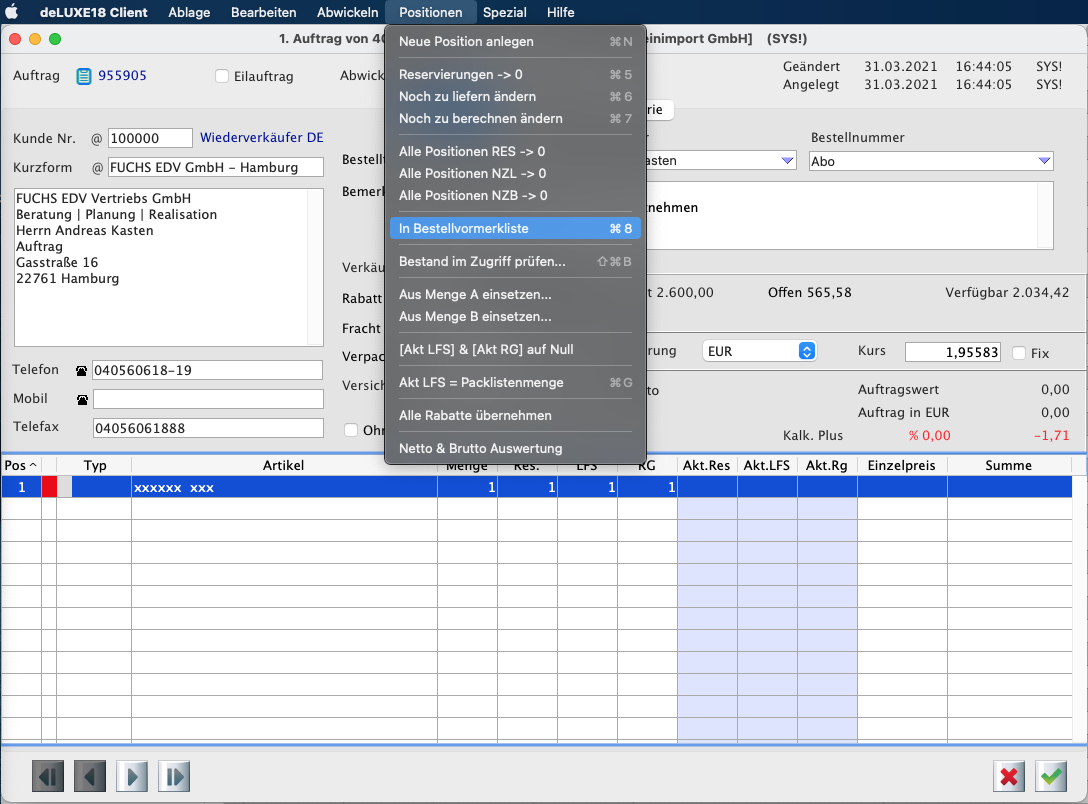Click the first record navigation arrow

pos(47,776)
